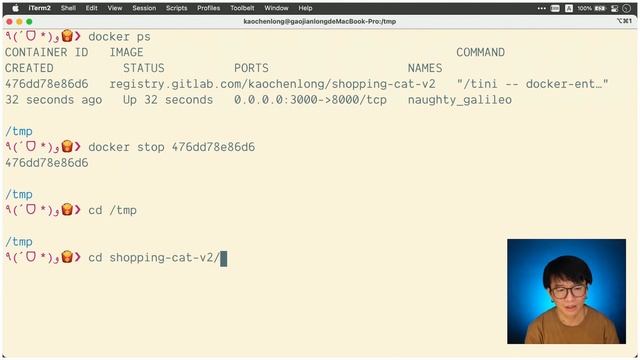Open the View menu

[115, 8]
